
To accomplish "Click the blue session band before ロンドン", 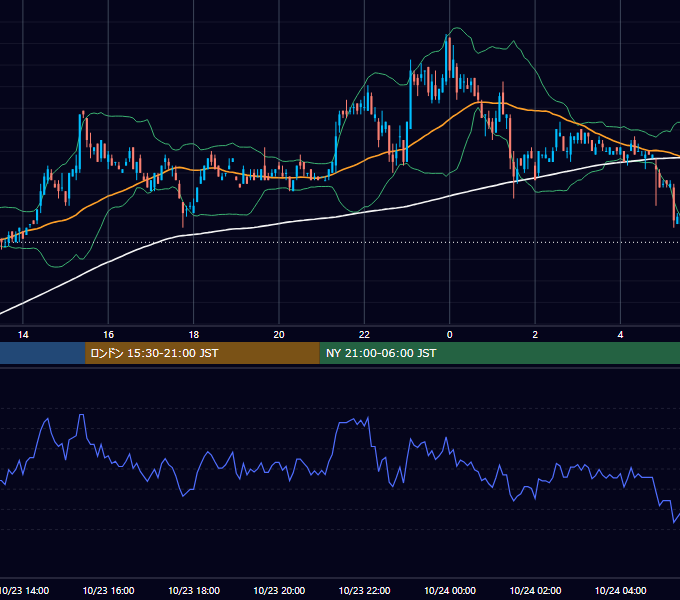I will coord(42,353).
